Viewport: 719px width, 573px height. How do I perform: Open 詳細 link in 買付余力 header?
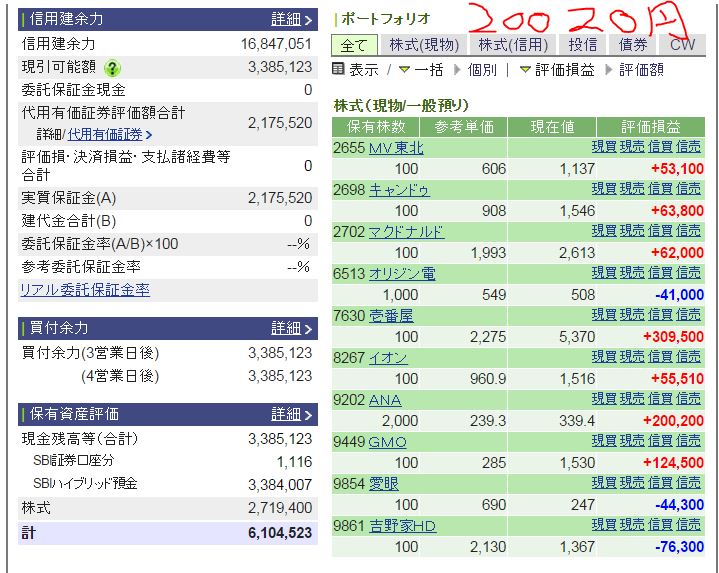point(291,328)
